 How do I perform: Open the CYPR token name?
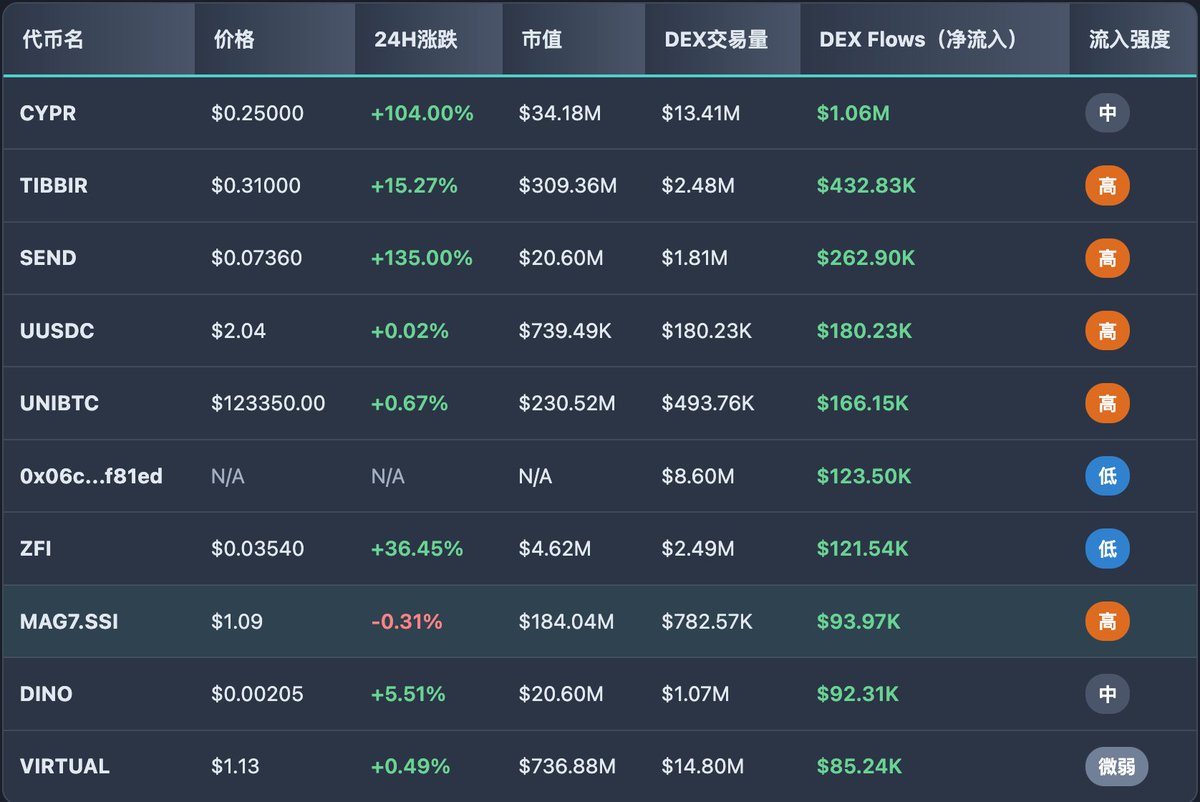tap(48, 113)
